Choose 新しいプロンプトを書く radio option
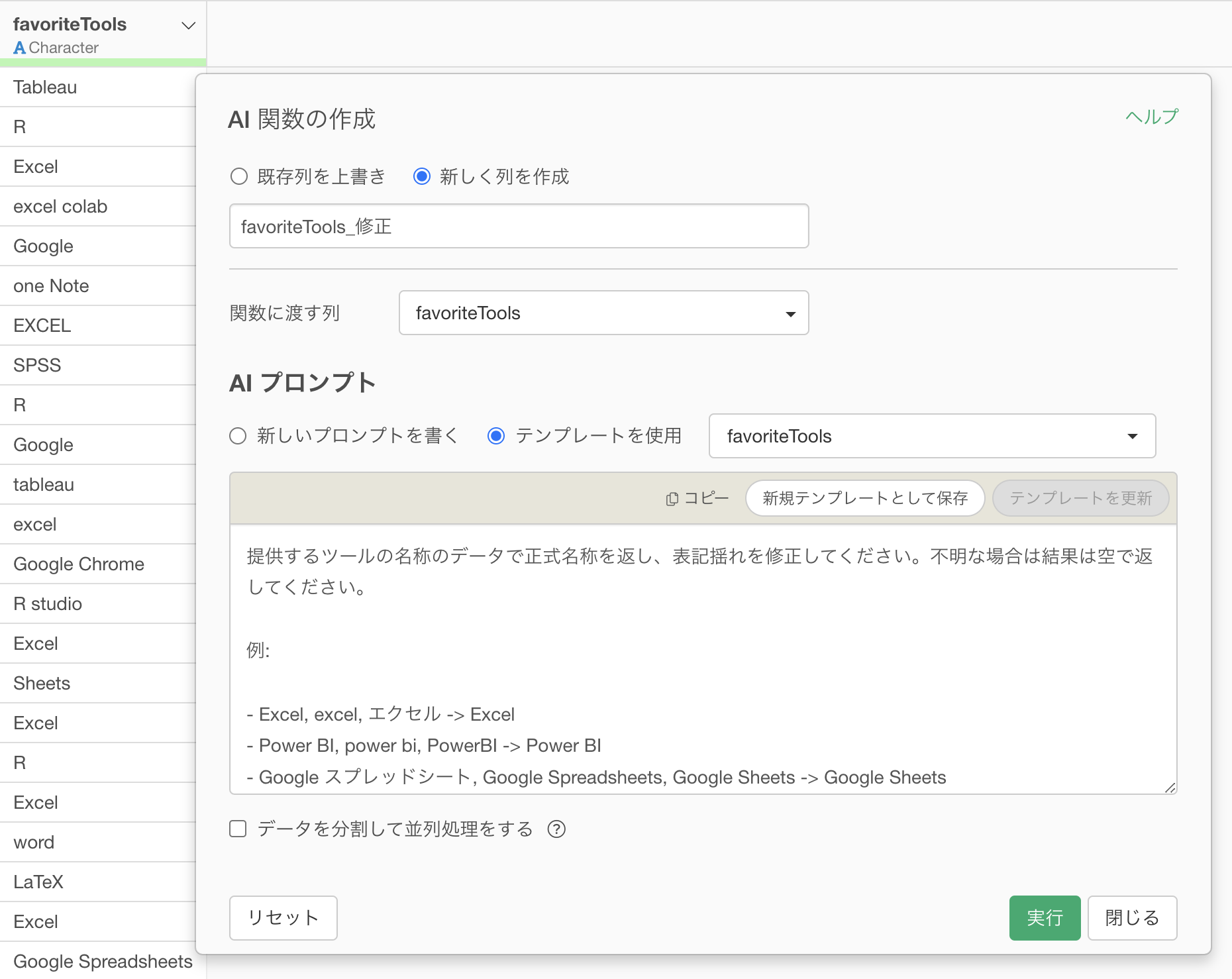The height and width of the screenshot is (979, 1232). point(238,436)
